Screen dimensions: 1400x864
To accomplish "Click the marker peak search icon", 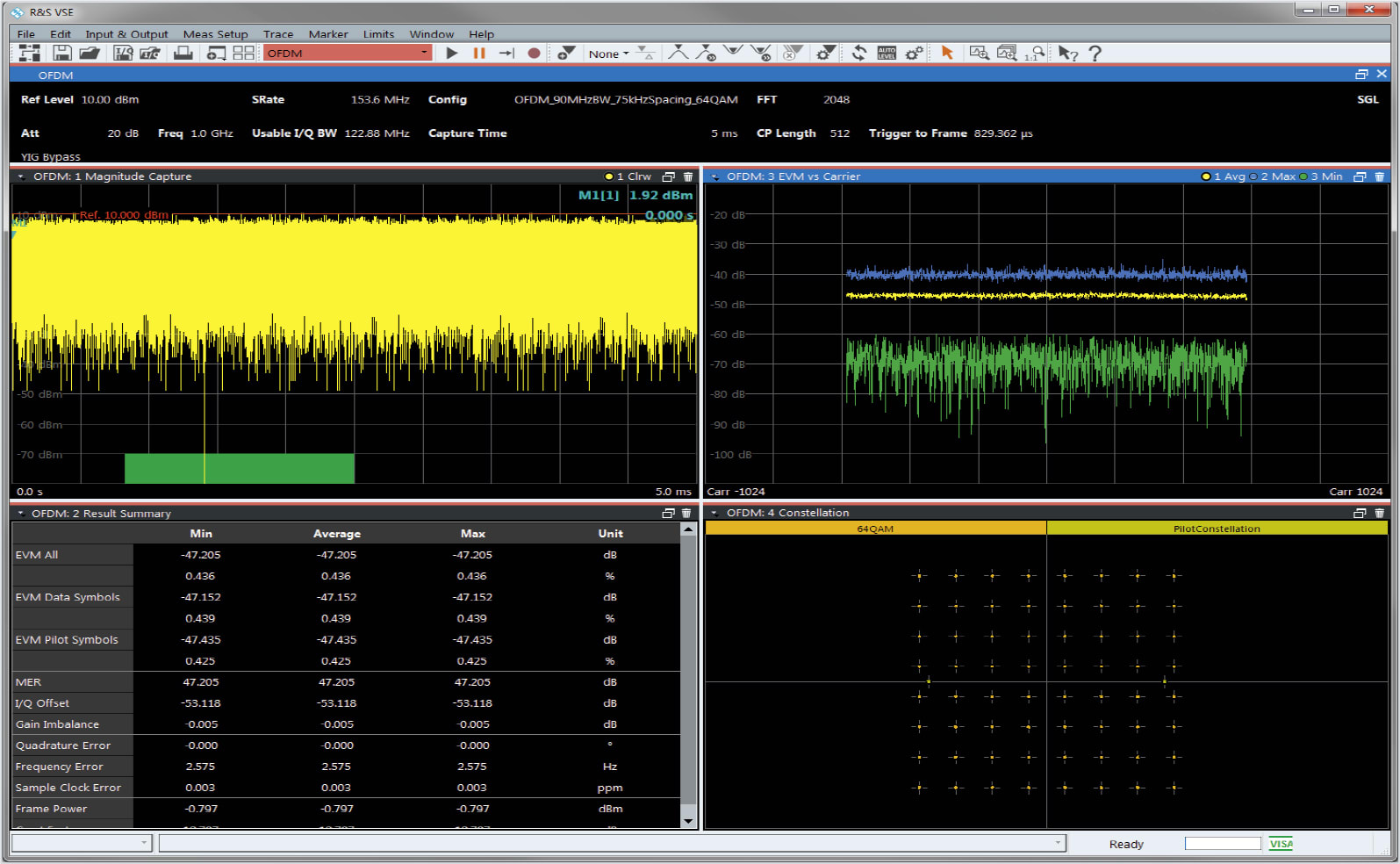I will [678, 54].
